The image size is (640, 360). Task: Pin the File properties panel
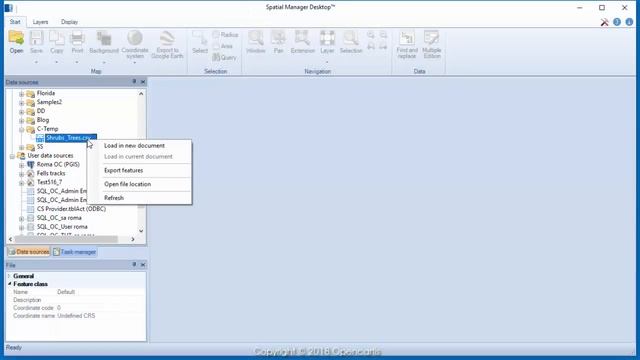[134, 264]
